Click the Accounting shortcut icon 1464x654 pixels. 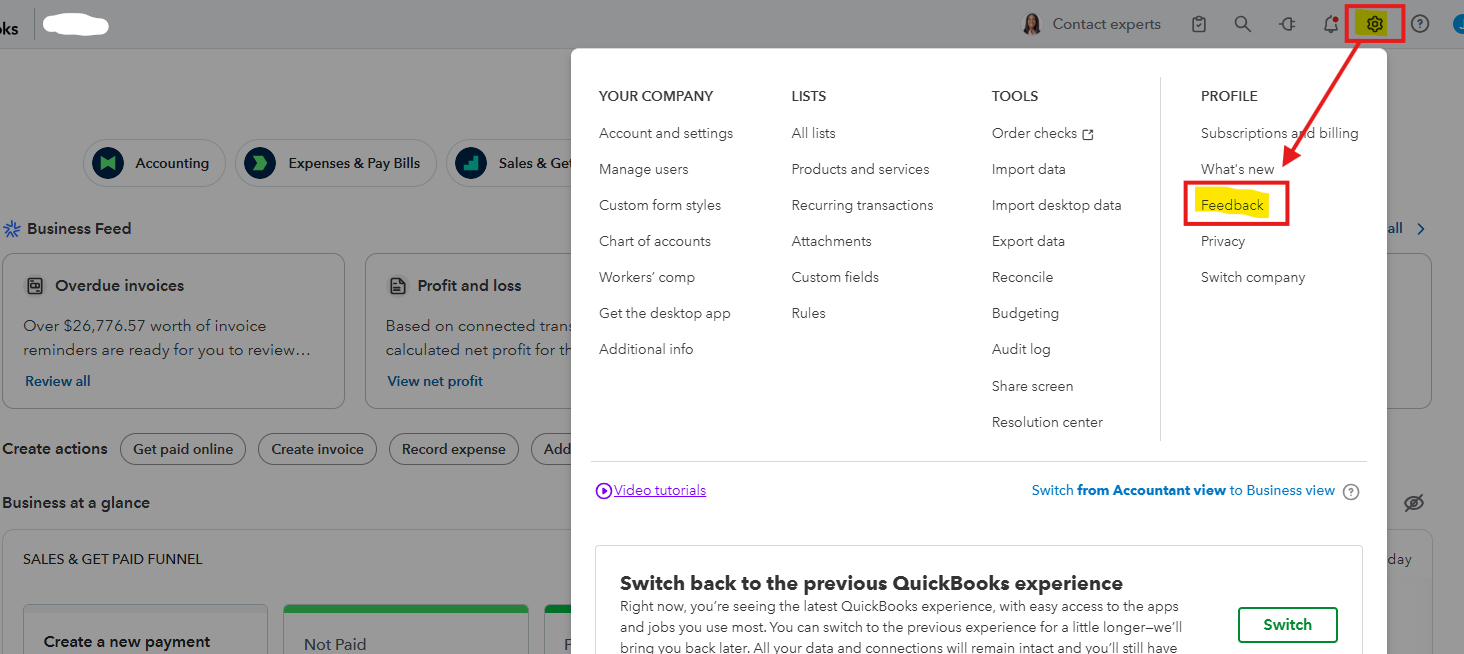point(108,163)
